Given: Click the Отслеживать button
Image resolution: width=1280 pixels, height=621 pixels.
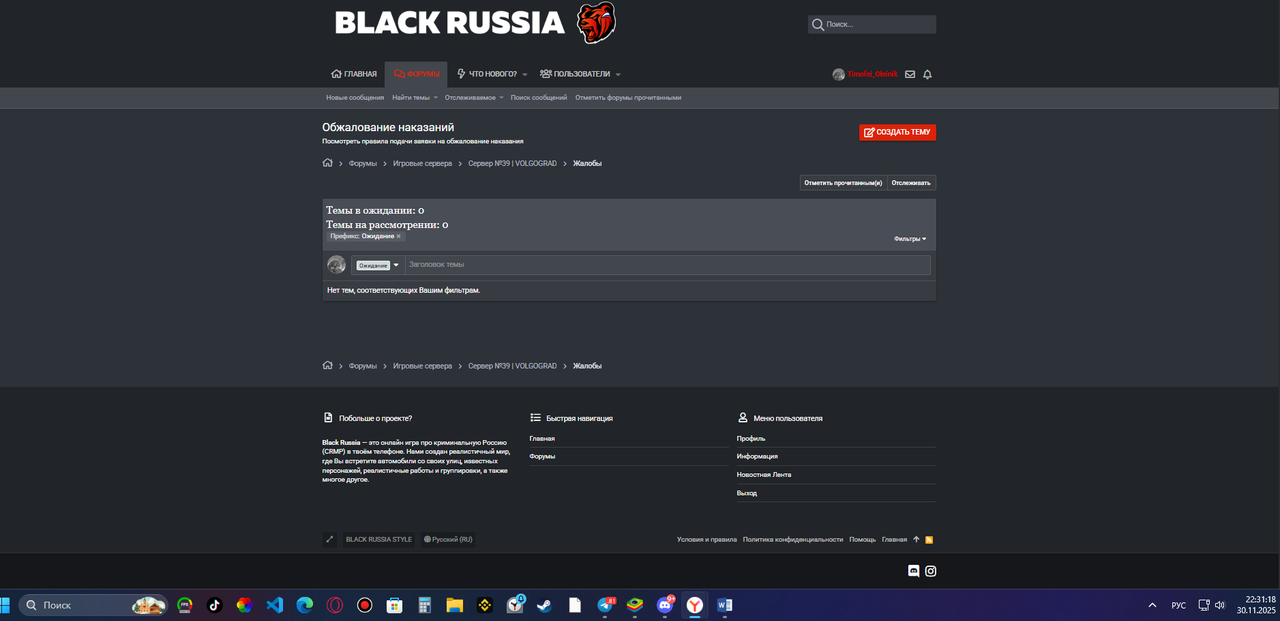Looking at the screenshot, I should (911, 183).
